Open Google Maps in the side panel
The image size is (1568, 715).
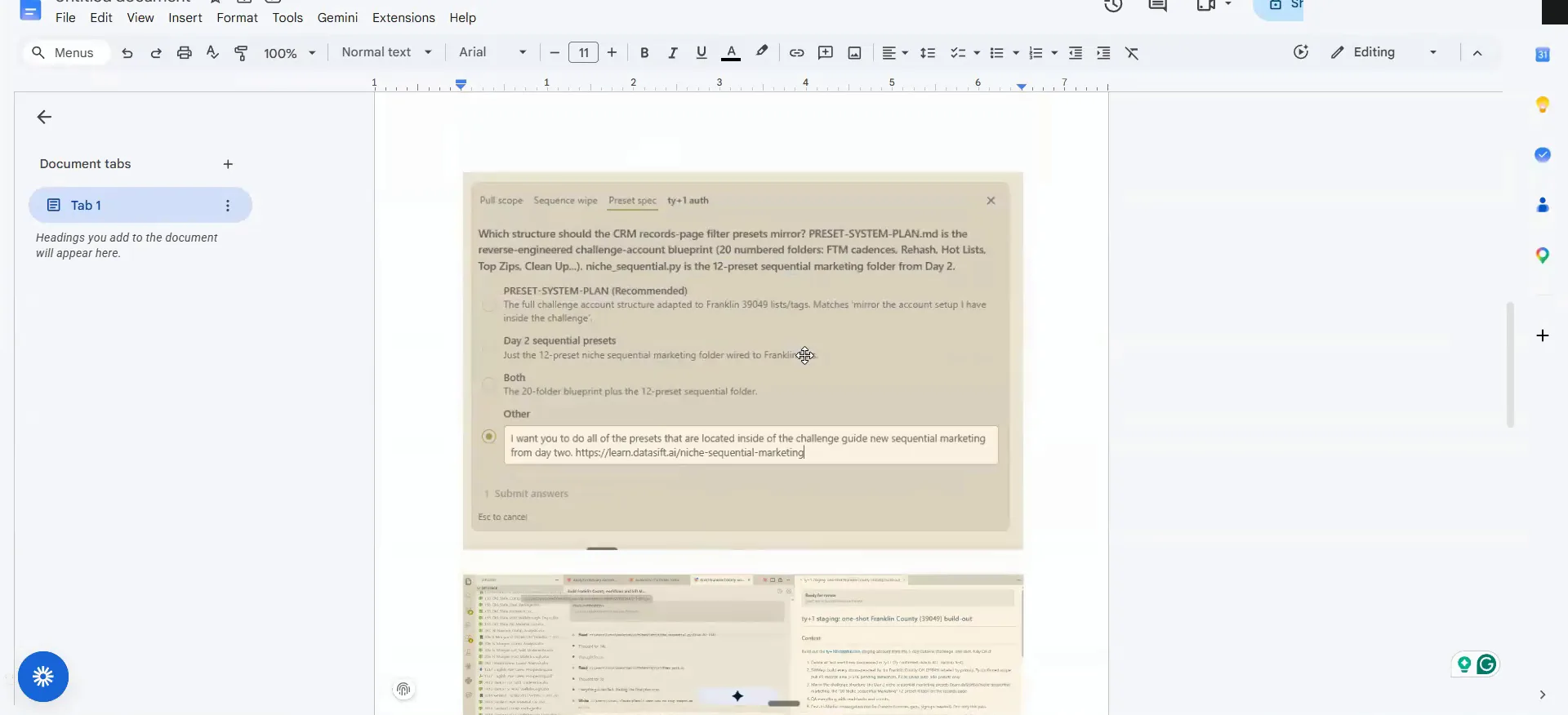tap(1543, 255)
